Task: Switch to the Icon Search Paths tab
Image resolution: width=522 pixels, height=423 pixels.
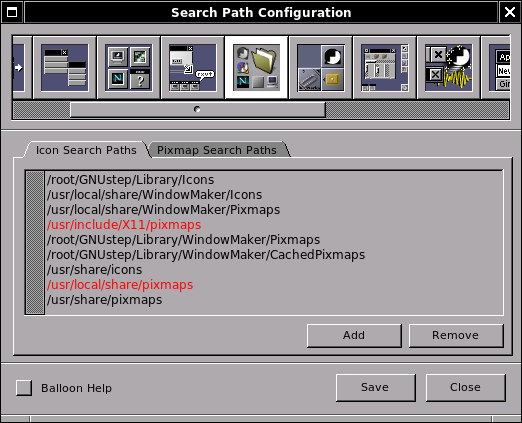Action: (x=86, y=150)
